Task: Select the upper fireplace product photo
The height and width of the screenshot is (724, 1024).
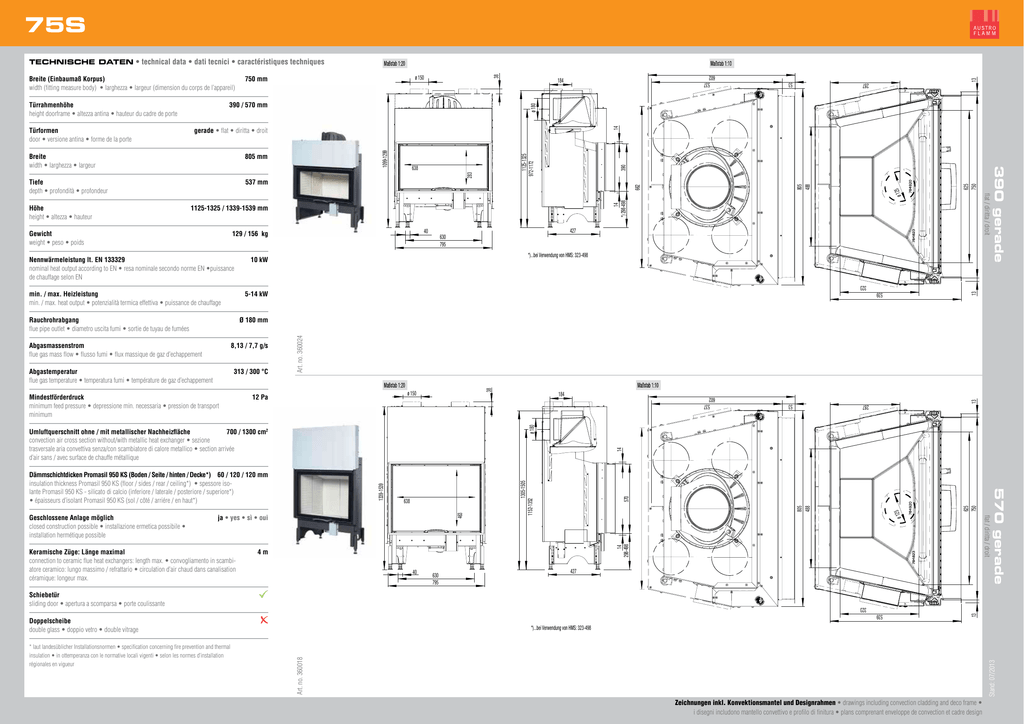Action: coord(324,180)
